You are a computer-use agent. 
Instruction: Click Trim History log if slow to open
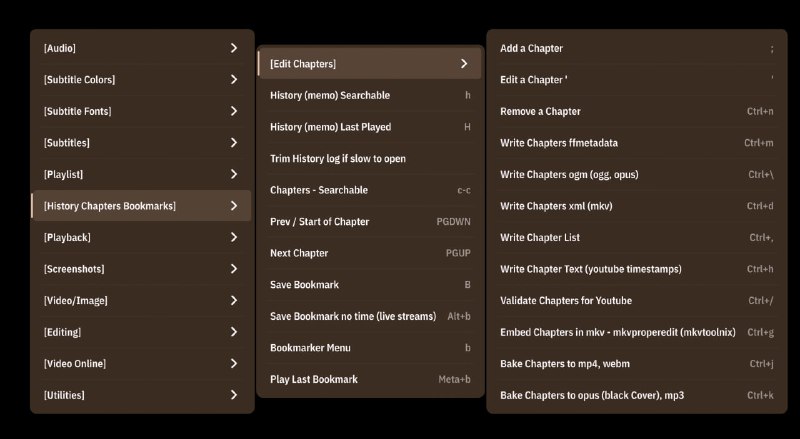click(x=370, y=159)
